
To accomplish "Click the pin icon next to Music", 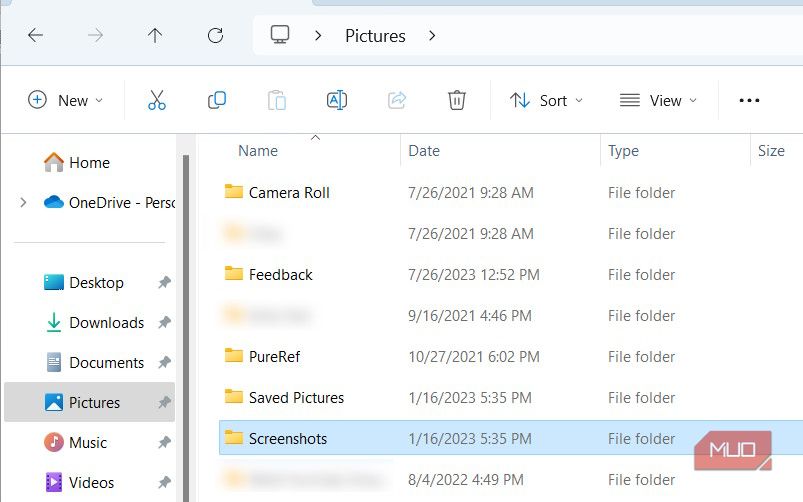I will click(164, 442).
